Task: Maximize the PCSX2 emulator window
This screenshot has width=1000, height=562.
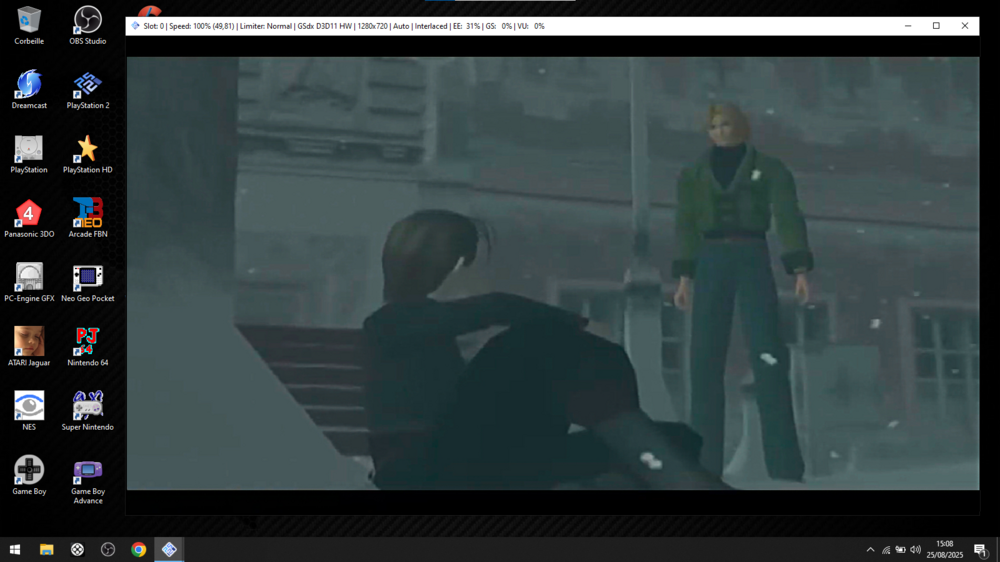Action: click(x=936, y=26)
